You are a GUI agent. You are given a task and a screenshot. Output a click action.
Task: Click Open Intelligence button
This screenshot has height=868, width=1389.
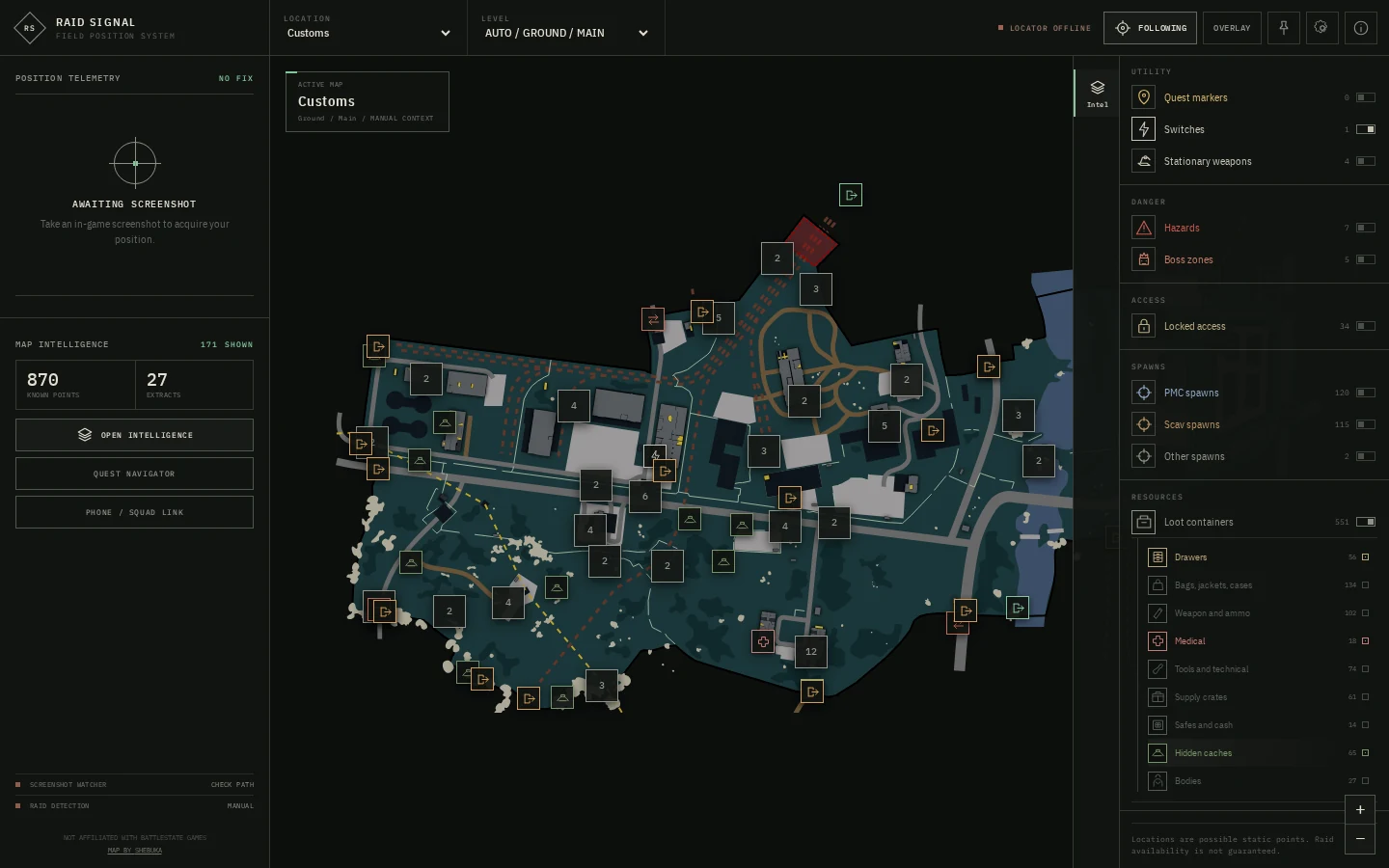tap(134, 435)
